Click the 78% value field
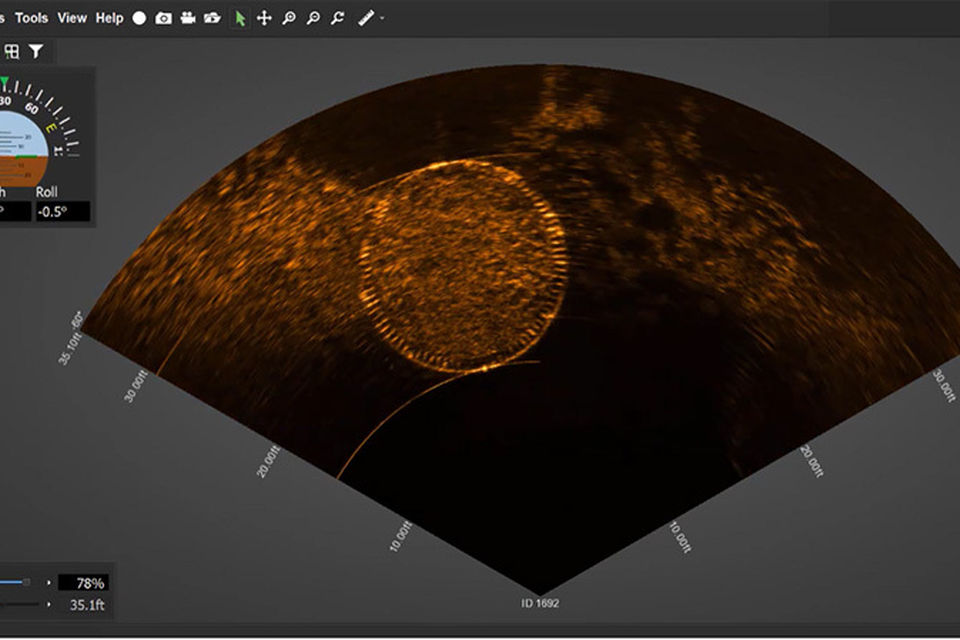960x640 pixels. coord(84,583)
